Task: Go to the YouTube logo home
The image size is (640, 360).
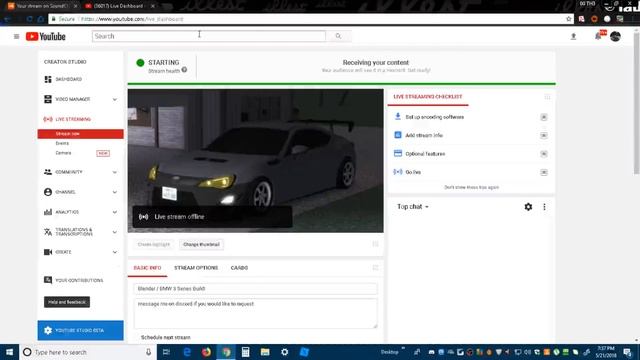Action: click(x=46, y=36)
